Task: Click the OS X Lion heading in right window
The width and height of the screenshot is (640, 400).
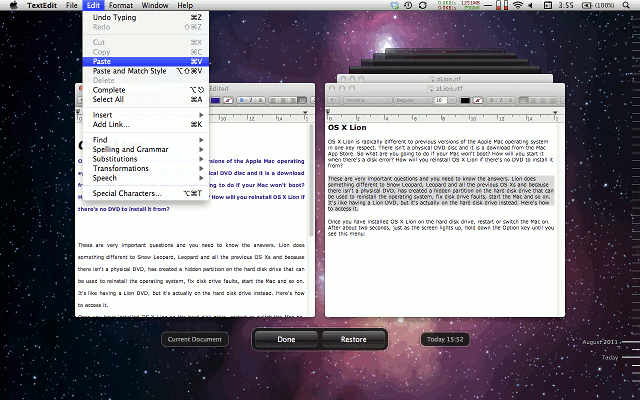Action: [x=347, y=127]
